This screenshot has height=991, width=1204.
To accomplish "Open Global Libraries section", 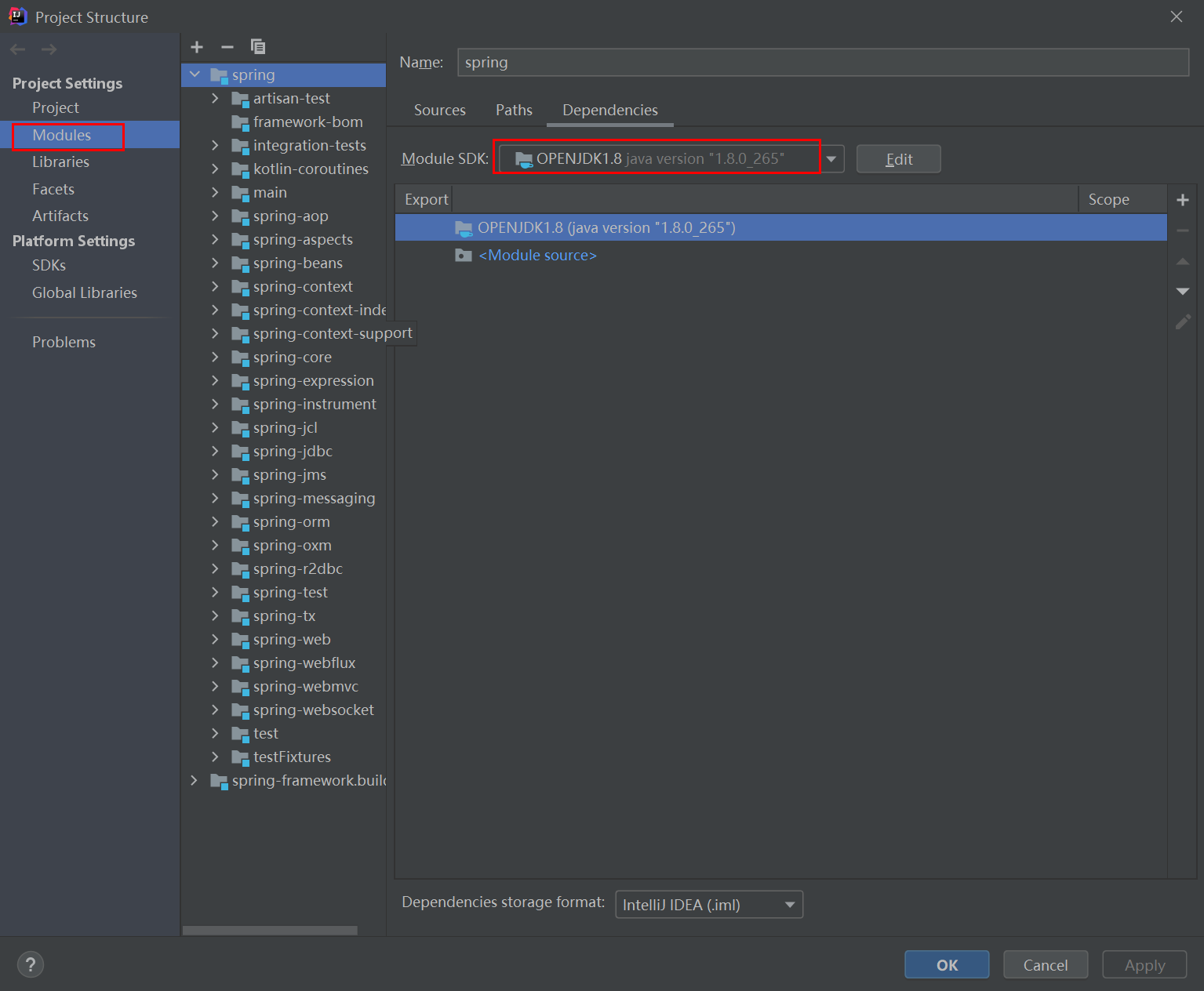I will 85,292.
